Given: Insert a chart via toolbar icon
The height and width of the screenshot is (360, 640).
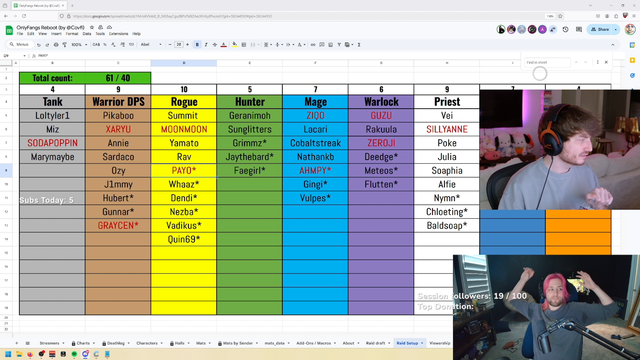Looking at the screenshot, I should click(330, 44).
